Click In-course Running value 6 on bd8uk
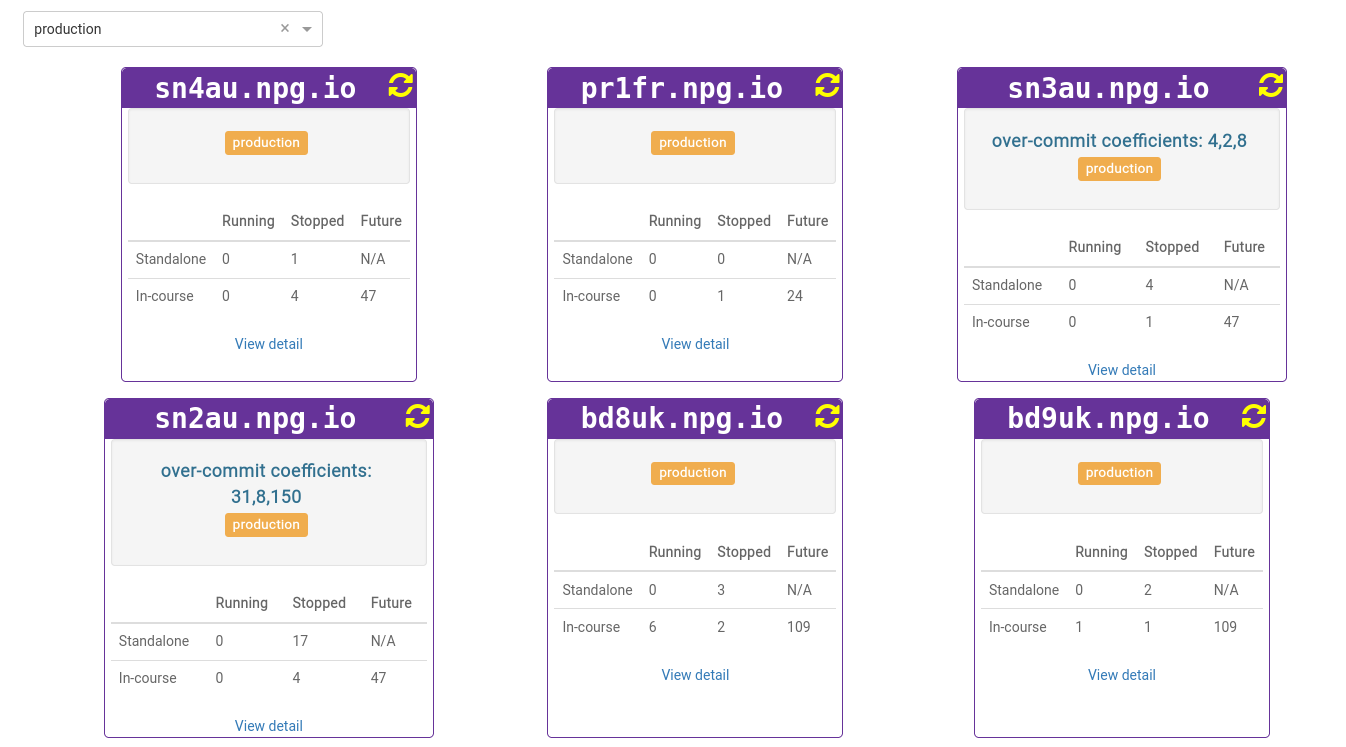Screen dimensions: 1346x747 click(x=653, y=627)
